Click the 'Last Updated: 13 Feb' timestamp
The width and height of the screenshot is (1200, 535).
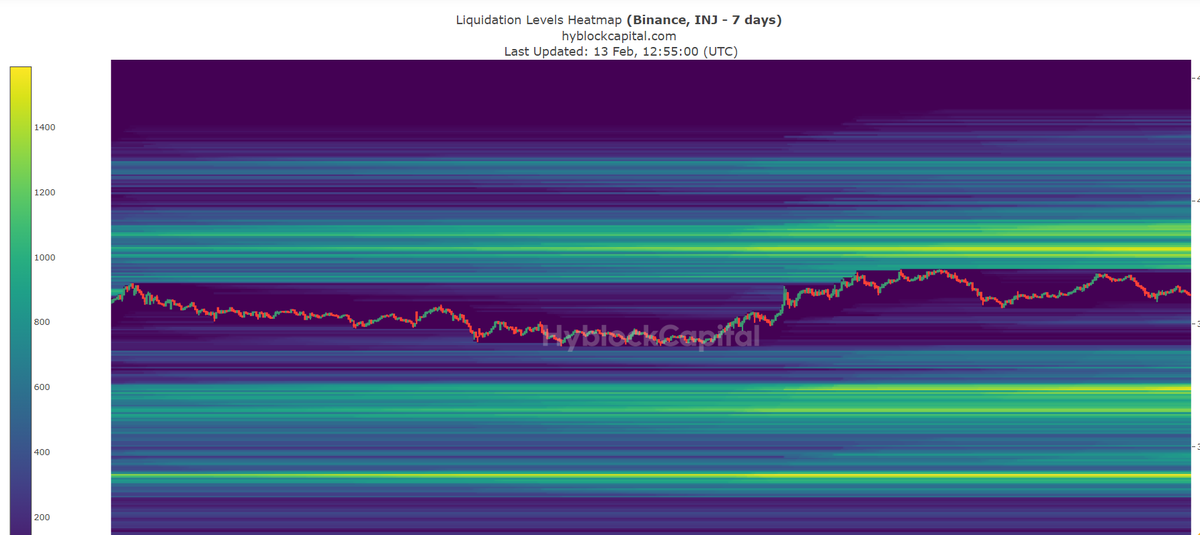pos(620,52)
